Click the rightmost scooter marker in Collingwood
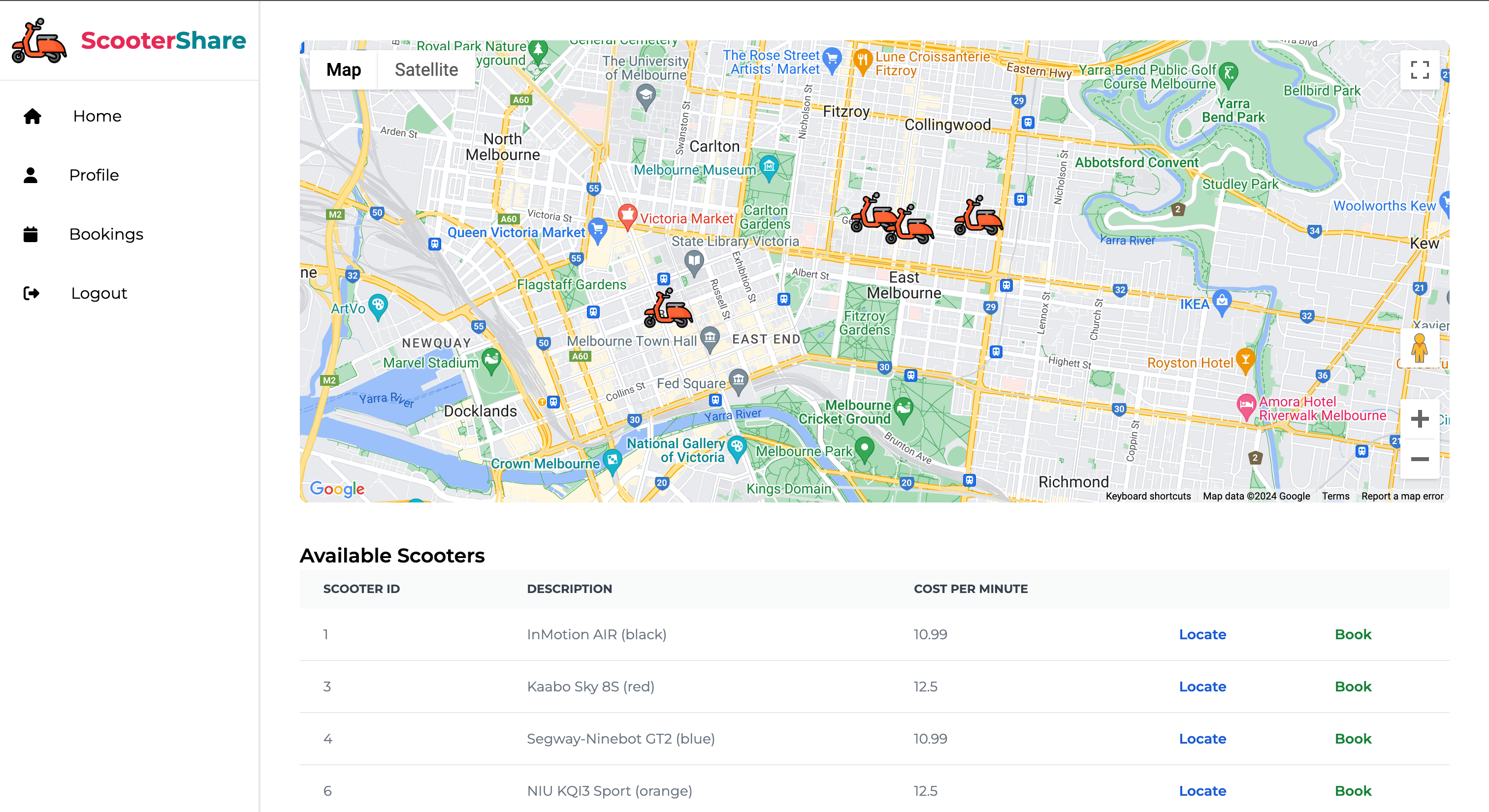This screenshot has height=812, width=1489. [978, 216]
